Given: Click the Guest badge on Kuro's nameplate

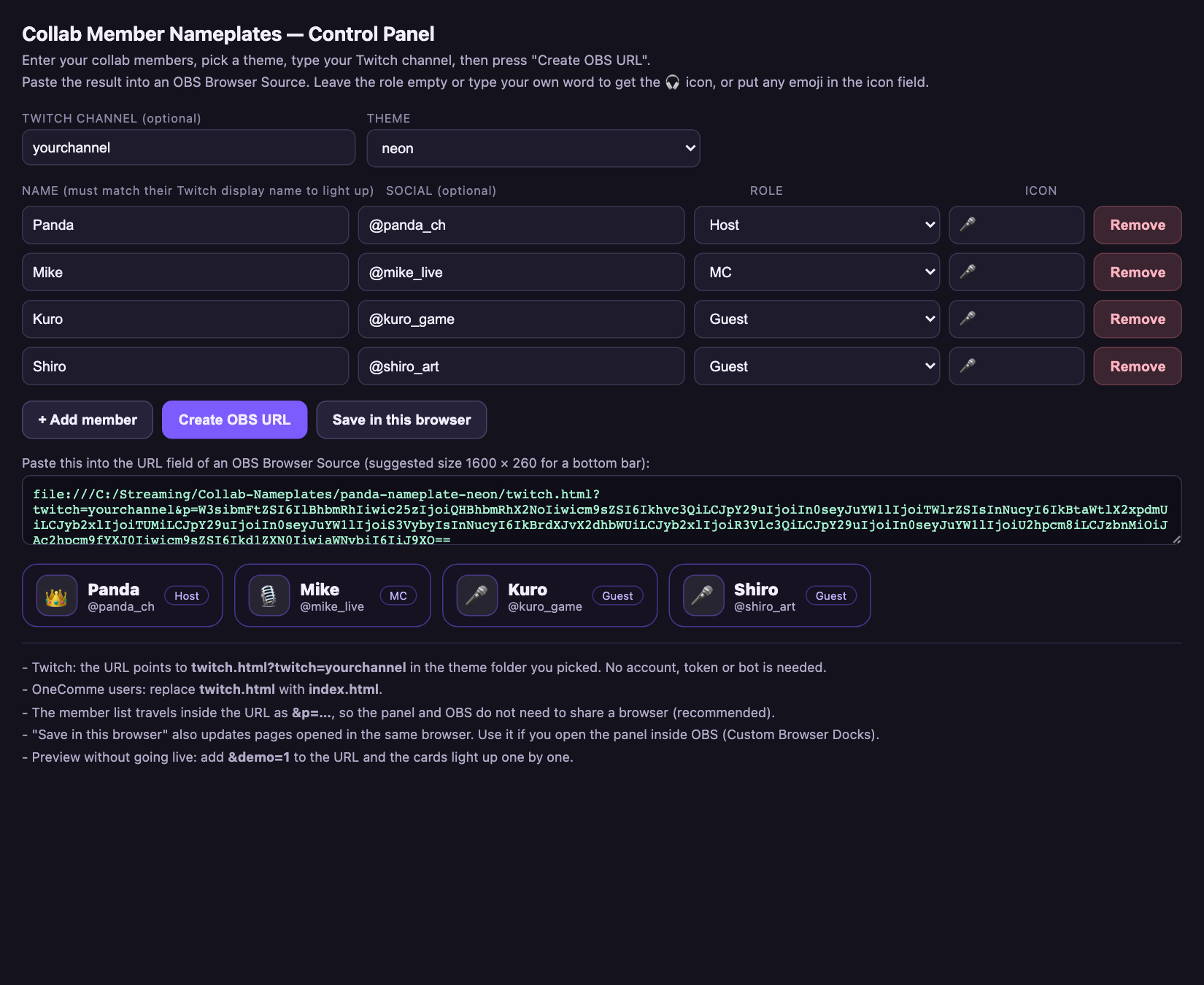Looking at the screenshot, I should [x=617, y=596].
